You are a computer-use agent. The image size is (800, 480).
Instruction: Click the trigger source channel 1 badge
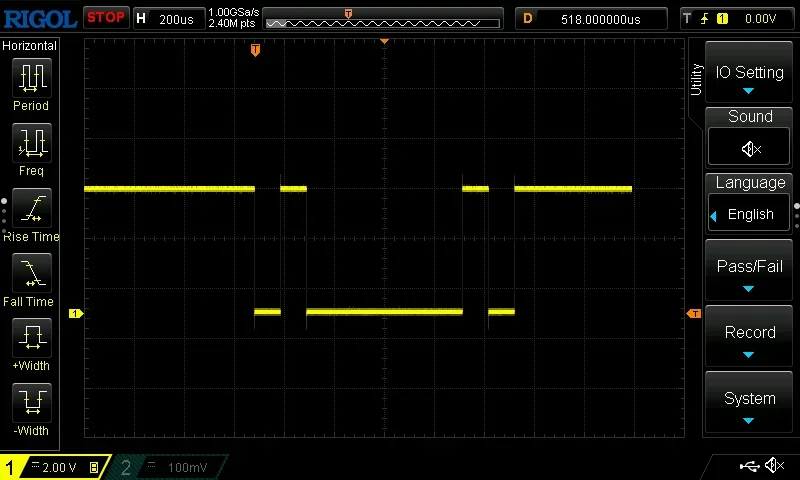(722, 19)
